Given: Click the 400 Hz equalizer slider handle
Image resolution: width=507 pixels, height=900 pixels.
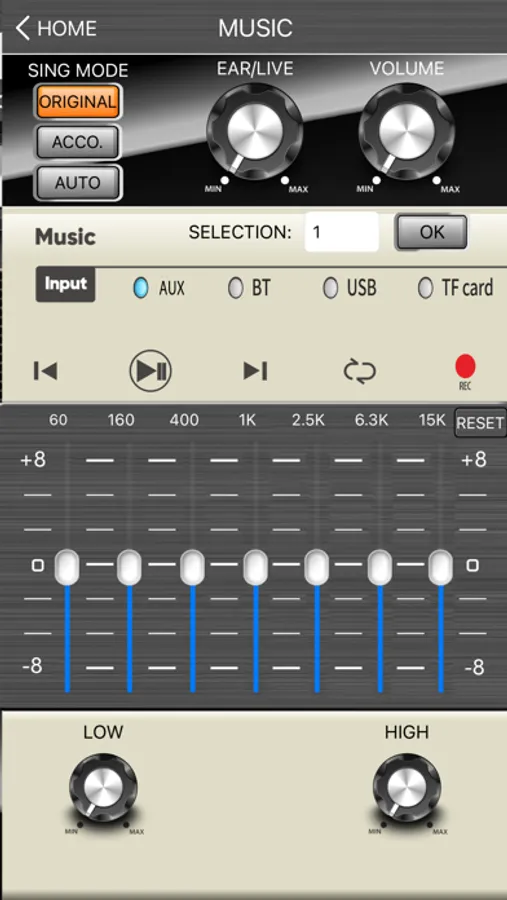Looking at the screenshot, I should click(192, 567).
